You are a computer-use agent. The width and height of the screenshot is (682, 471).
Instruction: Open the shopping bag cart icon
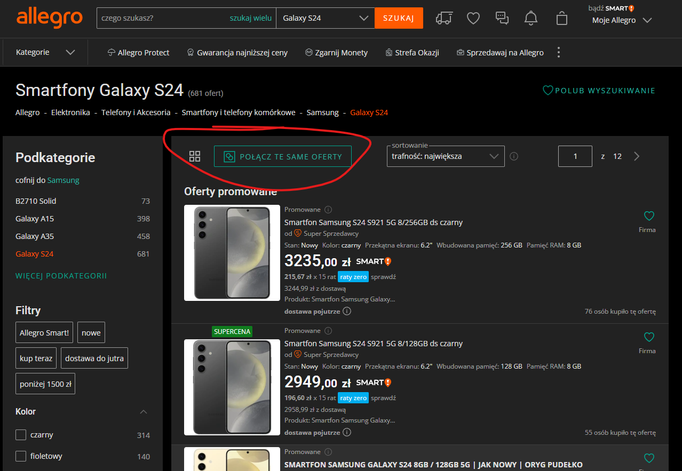point(563,19)
